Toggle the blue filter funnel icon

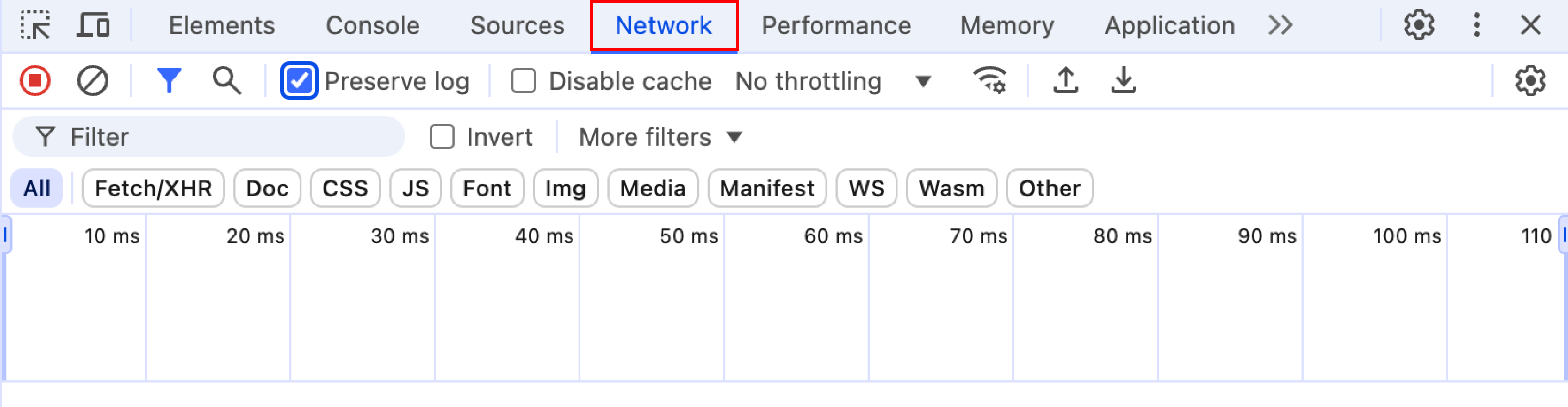[x=169, y=81]
